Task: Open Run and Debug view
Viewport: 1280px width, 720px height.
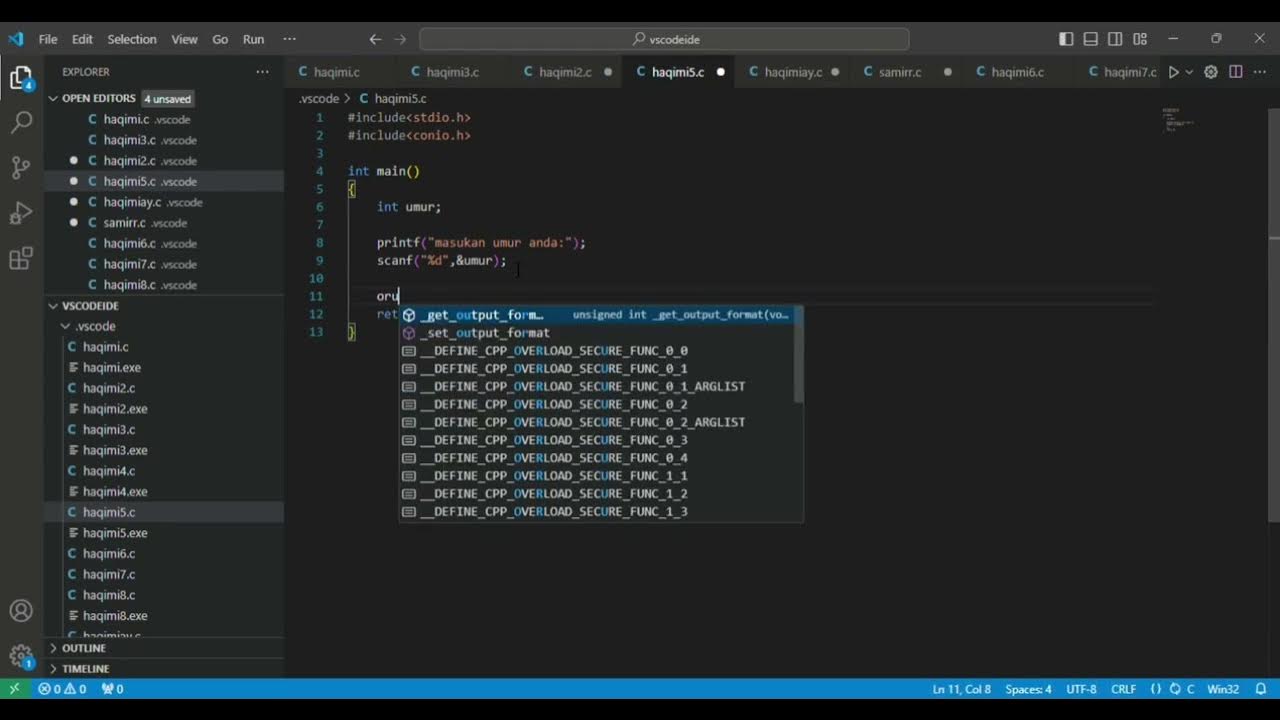Action: click(21, 213)
